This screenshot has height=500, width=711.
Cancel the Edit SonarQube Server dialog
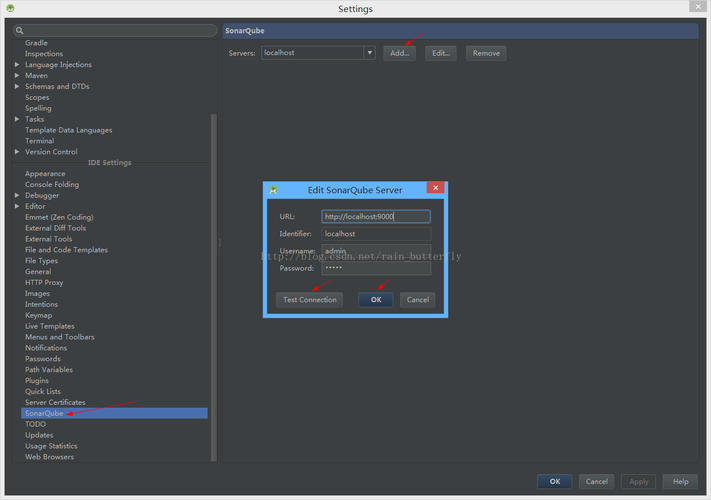pyautogui.click(x=418, y=300)
